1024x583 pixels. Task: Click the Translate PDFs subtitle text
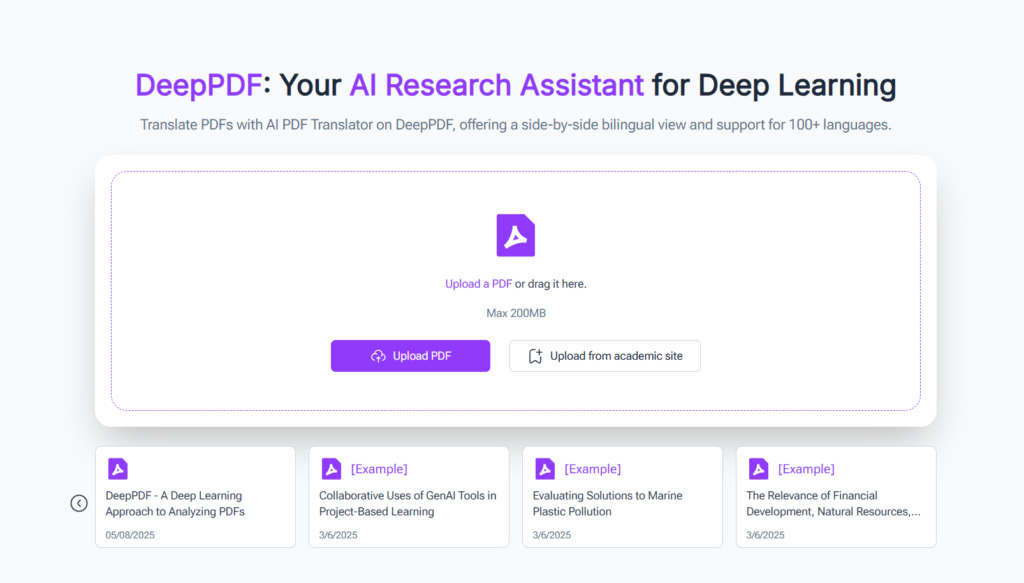click(516, 125)
